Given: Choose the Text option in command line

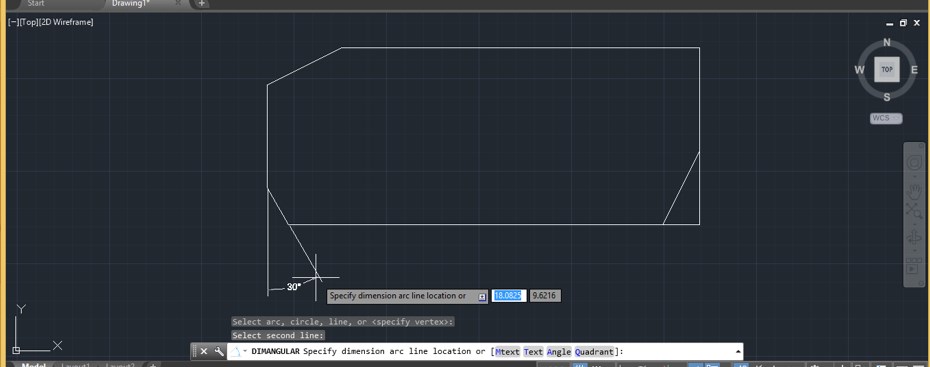Looking at the screenshot, I should click(x=533, y=352).
